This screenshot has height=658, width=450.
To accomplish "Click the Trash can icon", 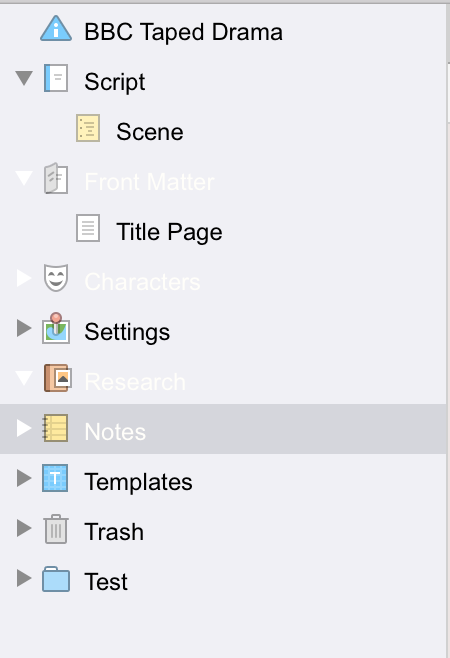I will [56, 529].
